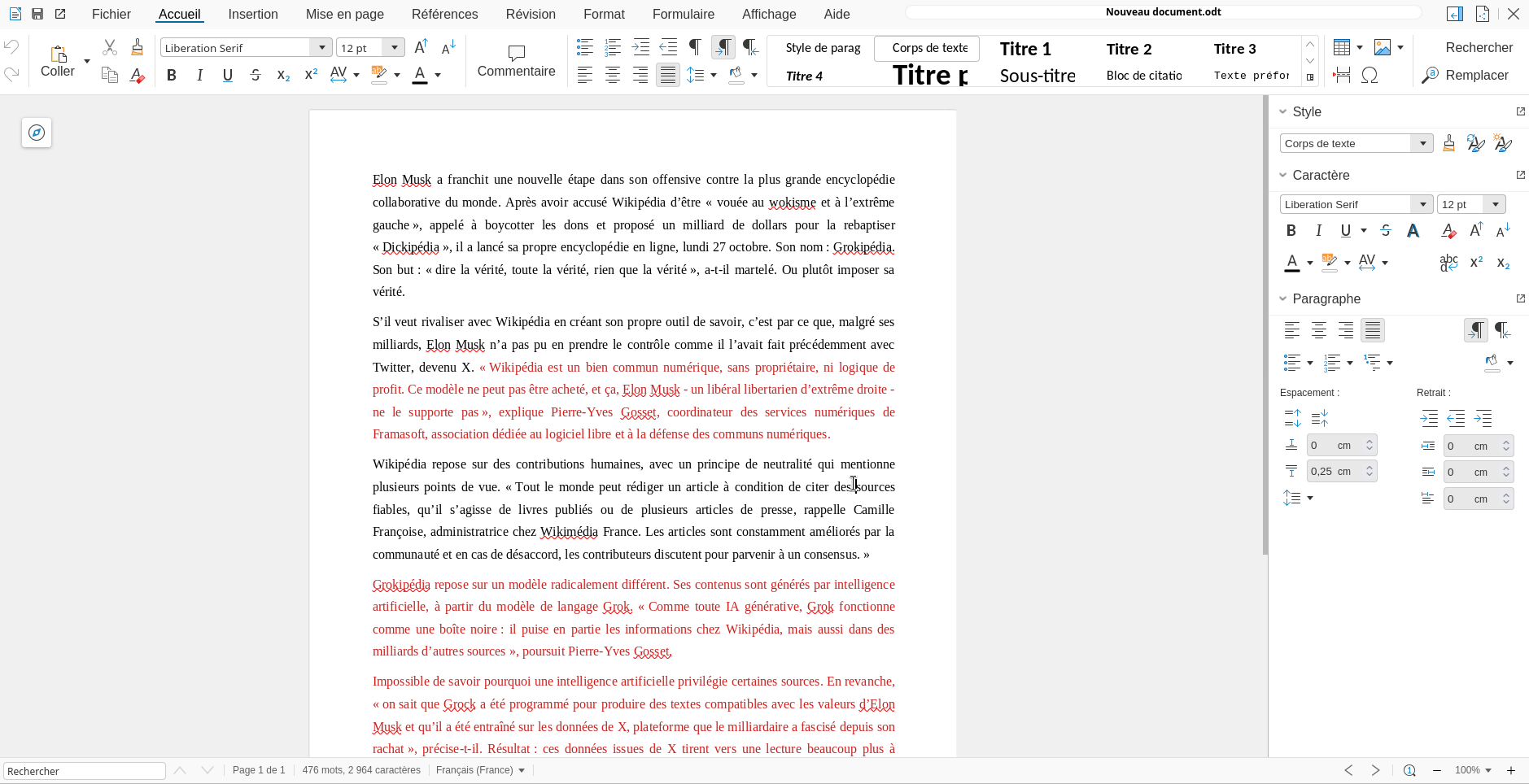Image resolution: width=1529 pixels, height=784 pixels.
Task: Click the save document icon
Action: 37,14
